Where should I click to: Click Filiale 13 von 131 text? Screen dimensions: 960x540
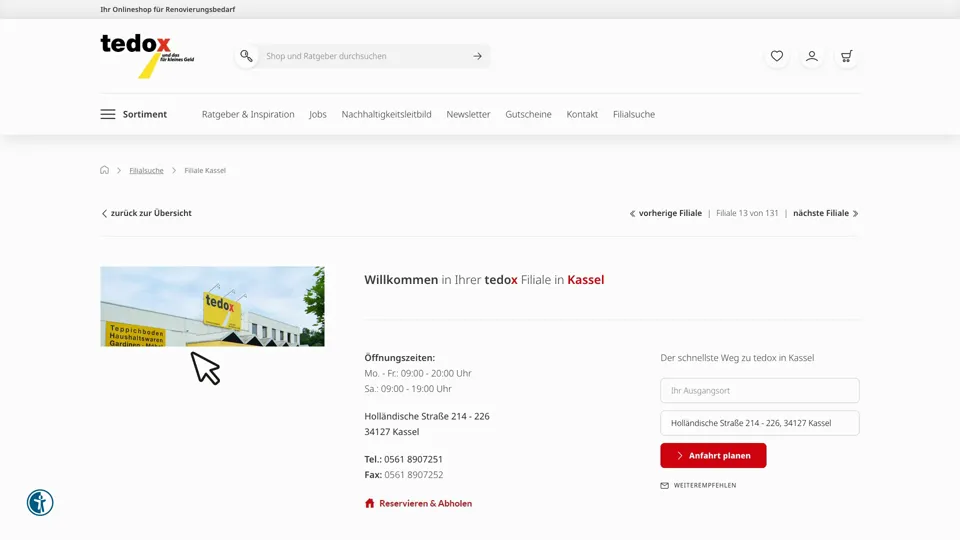tap(747, 213)
